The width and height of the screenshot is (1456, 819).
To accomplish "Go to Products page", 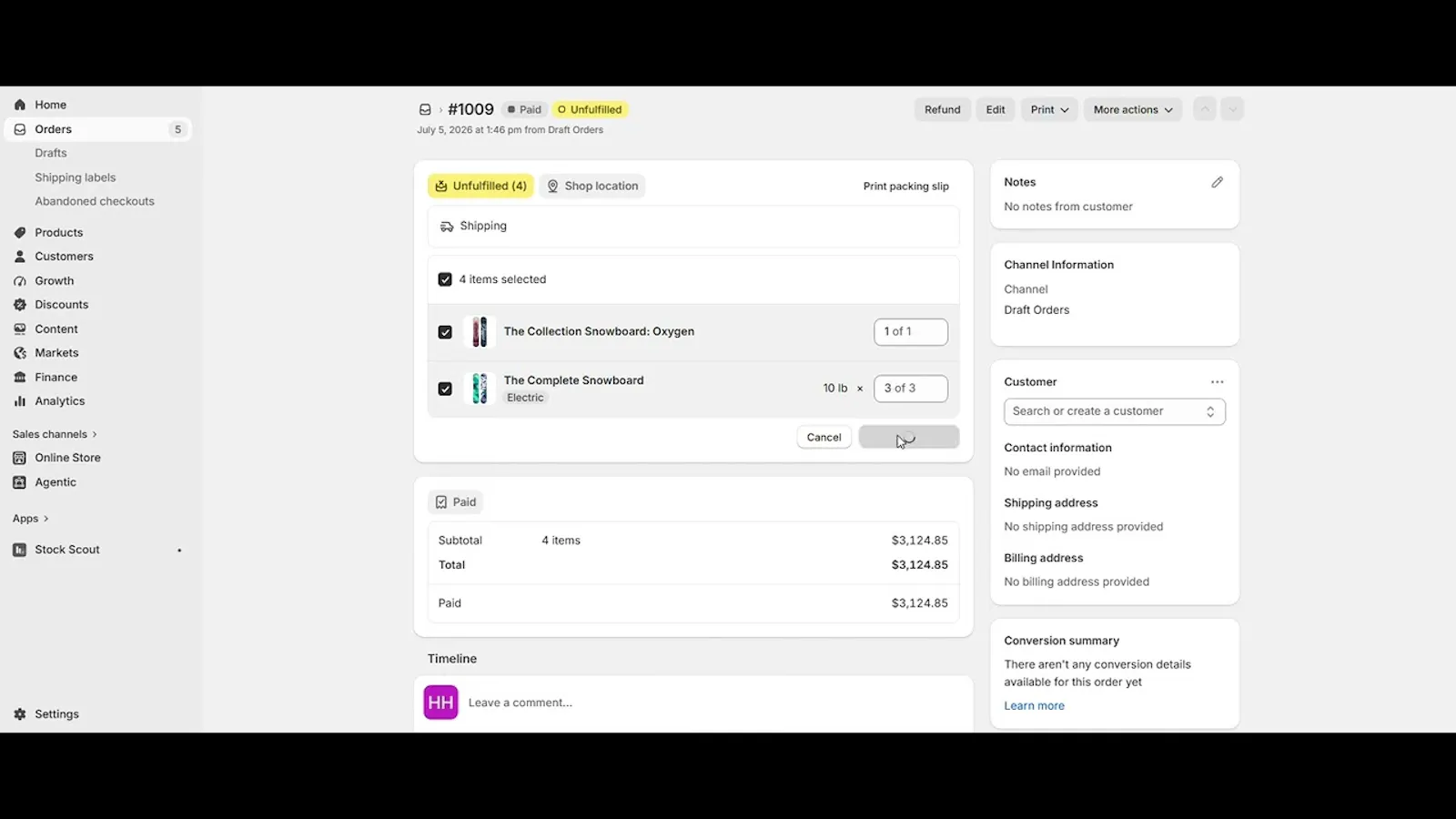I will coord(59,233).
